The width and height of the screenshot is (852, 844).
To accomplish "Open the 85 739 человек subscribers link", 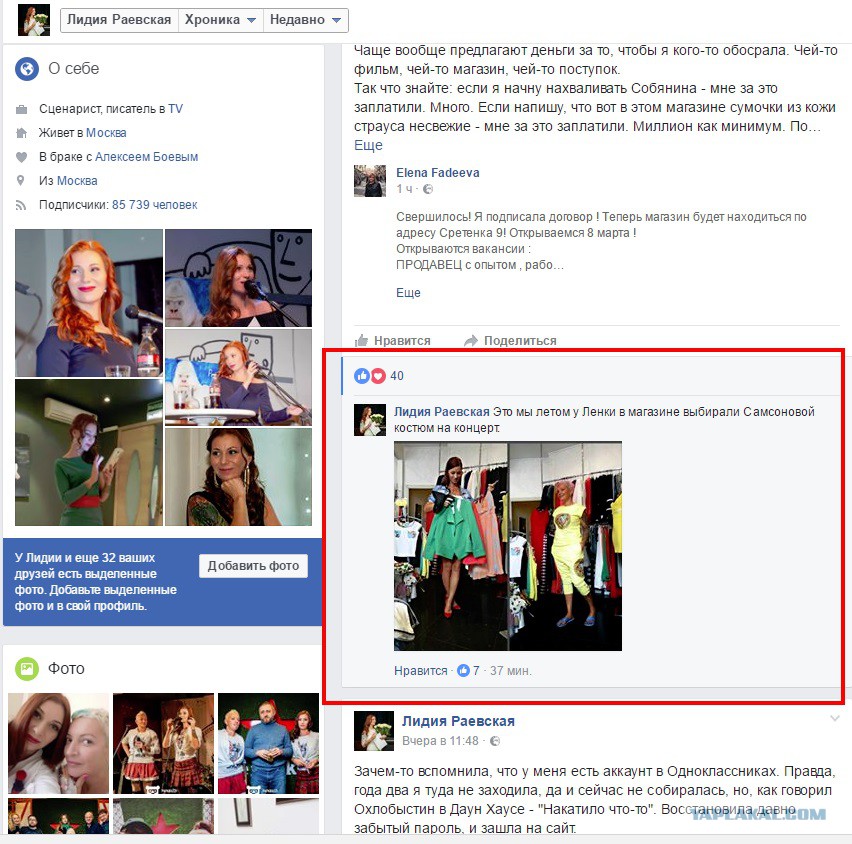I will coord(154,205).
